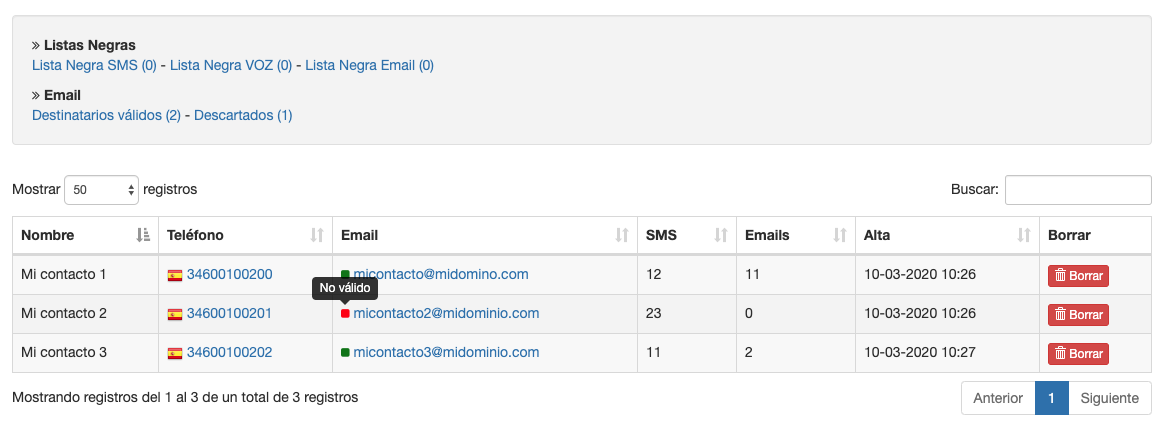Open Lista Negra VOZ (0) list

pyautogui.click(x=231, y=65)
